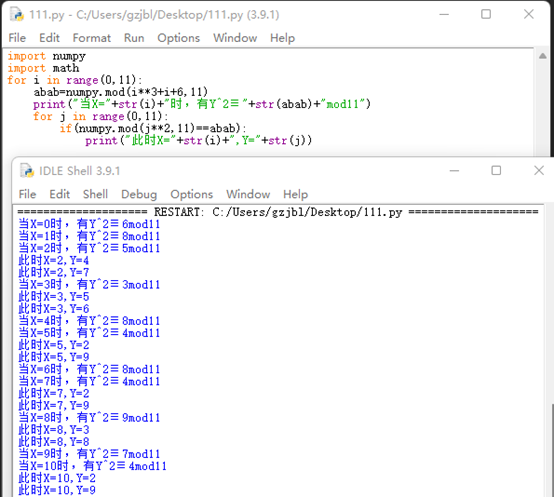Click the output line '当X=8时，有Y^2≡9mod11'
This screenshot has width=554, height=497.
pos(89,418)
